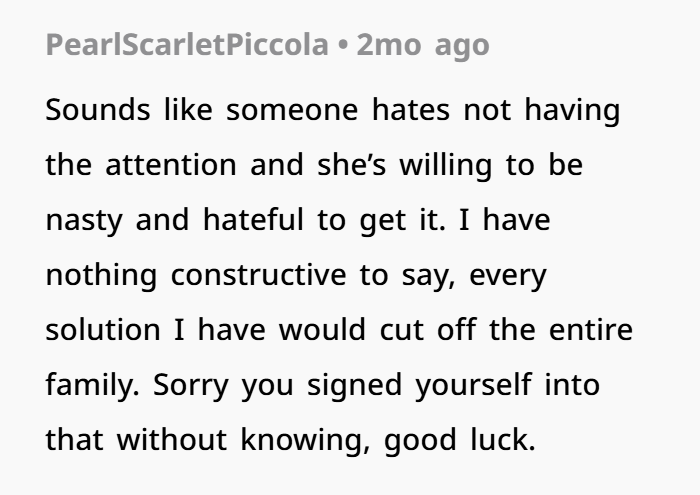Click the words 'good luck.' ending the comment
The image size is (700, 495).
click(460, 440)
